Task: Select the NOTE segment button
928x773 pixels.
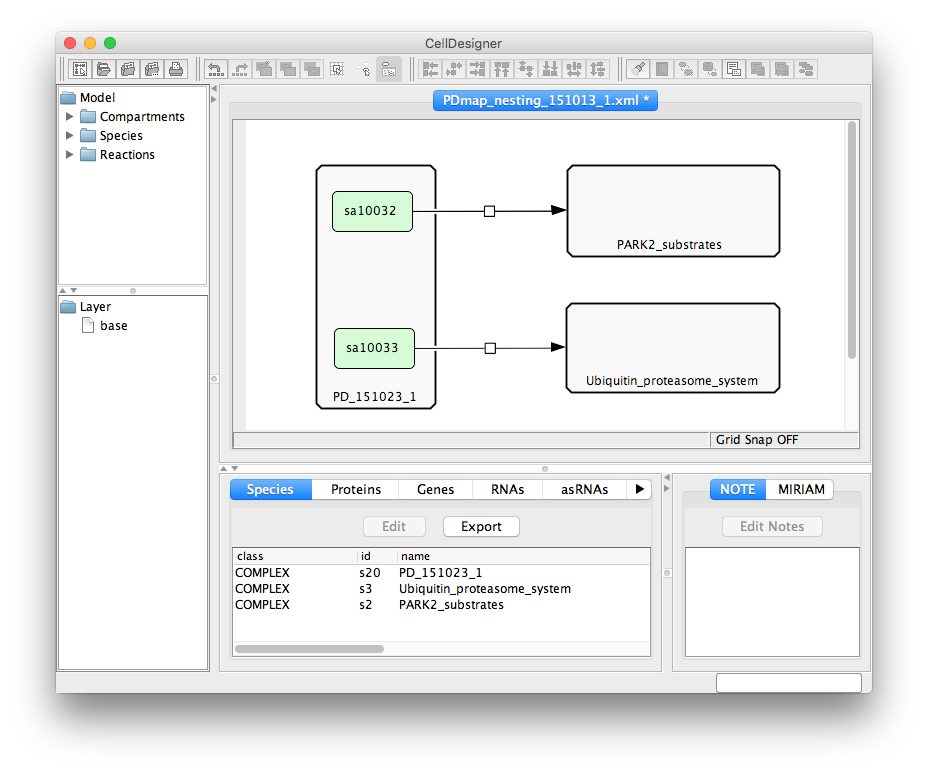Action: pos(738,489)
